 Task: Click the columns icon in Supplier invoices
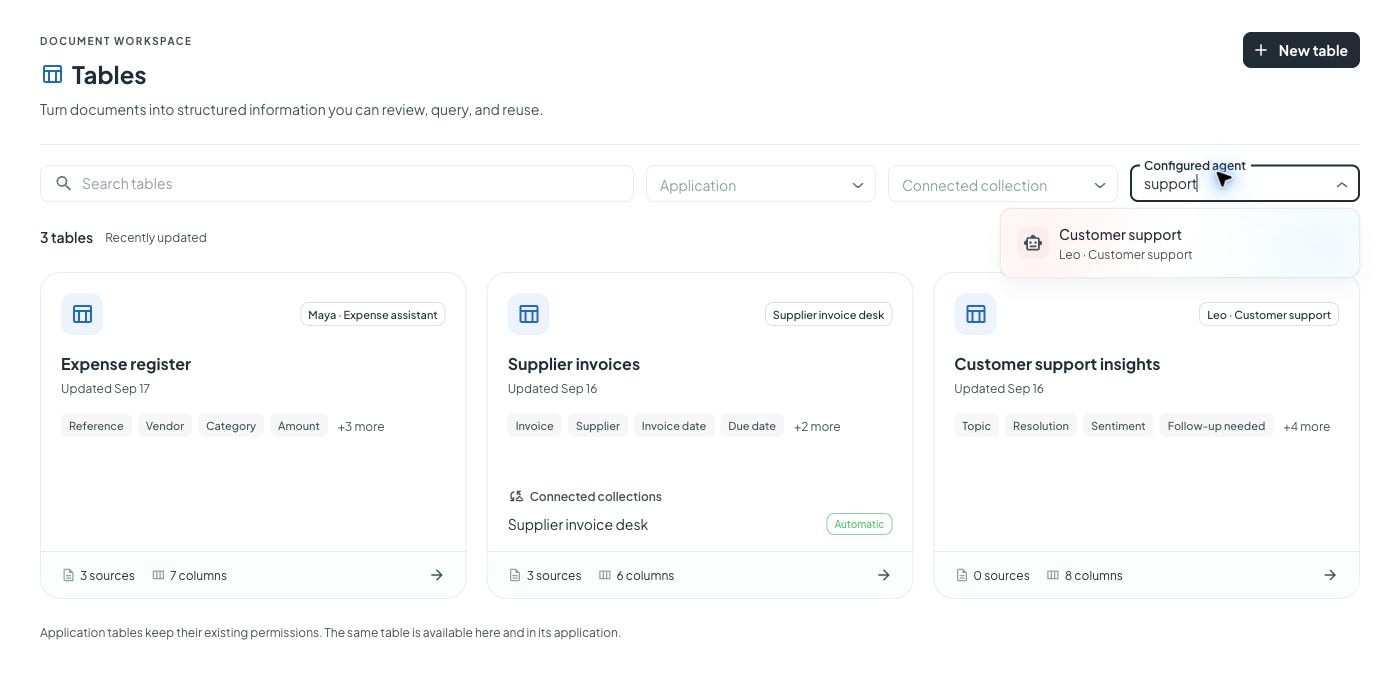(x=605, y=575)
